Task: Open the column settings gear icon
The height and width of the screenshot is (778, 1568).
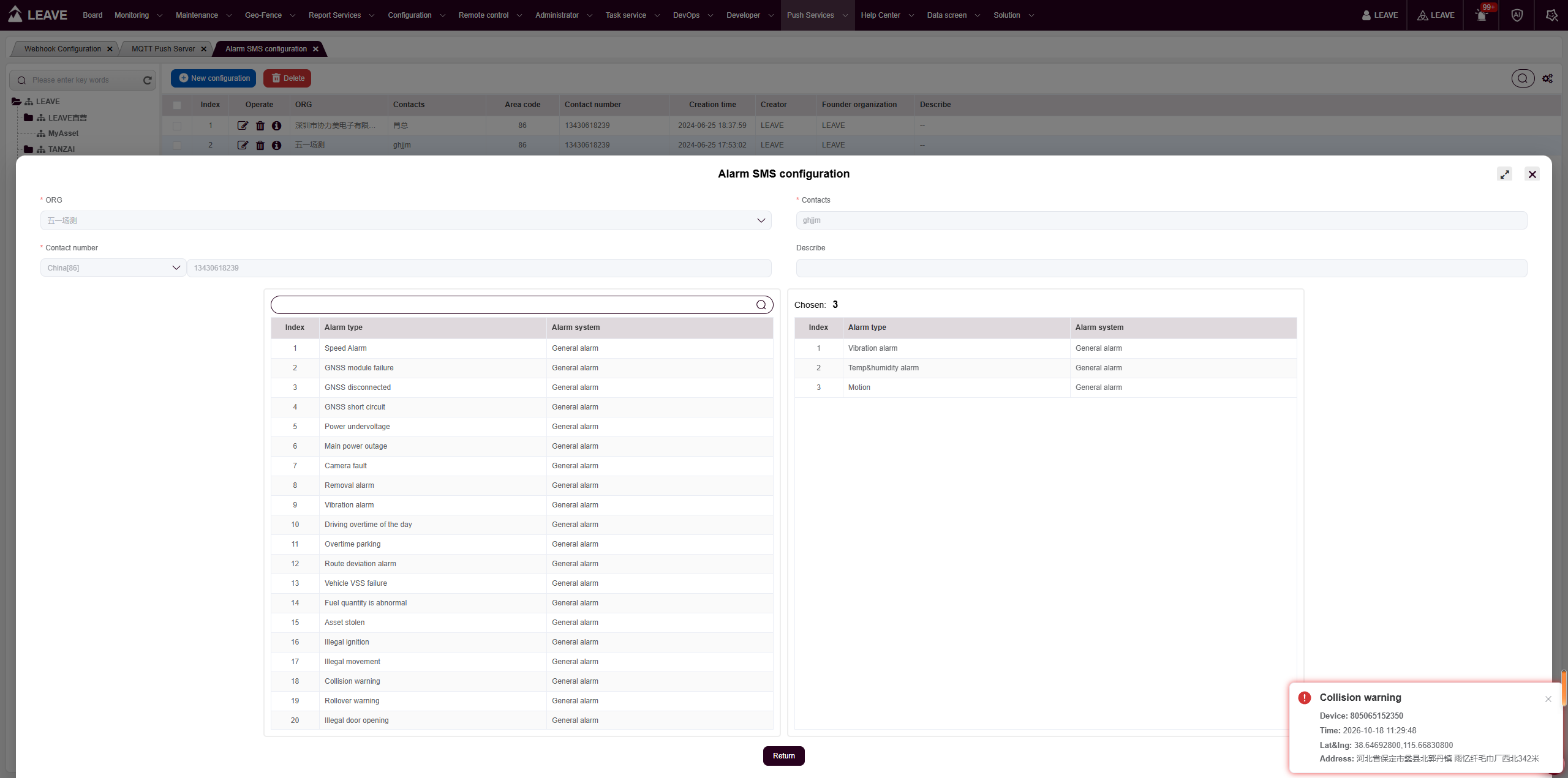Action: [x=1548, y=78]
